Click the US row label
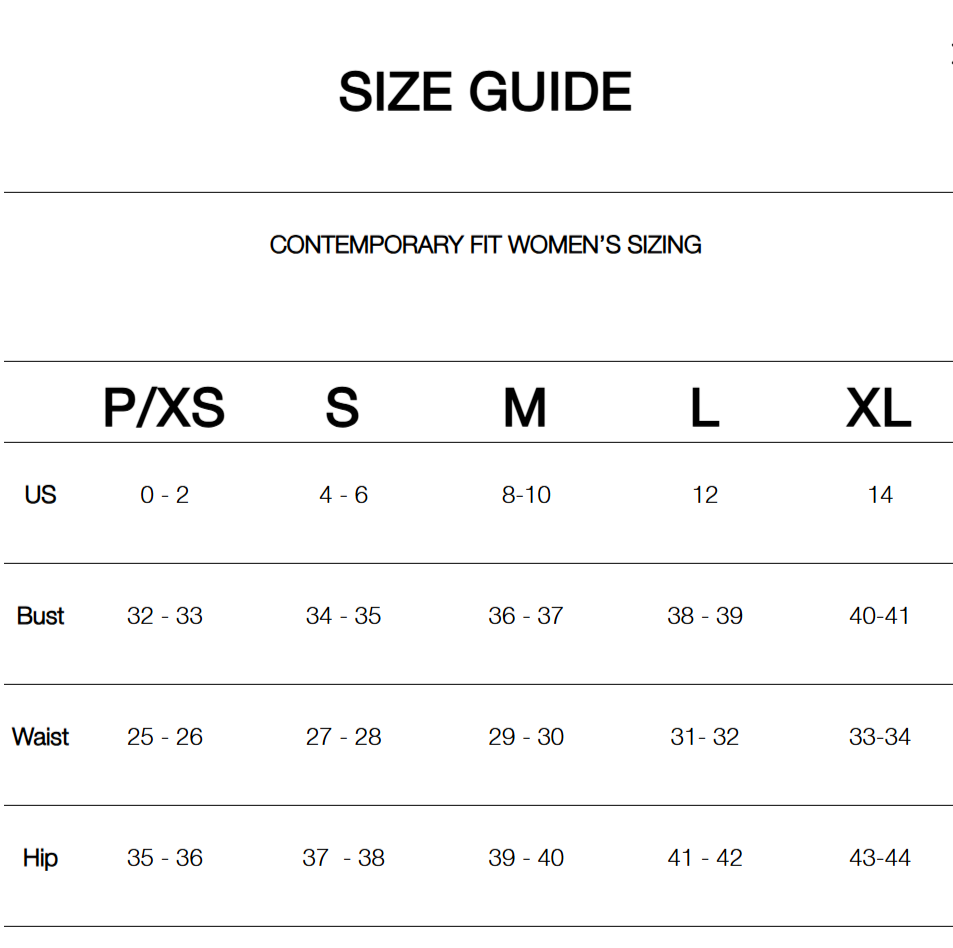Screen dimensions: 953x948 click(x=40, y=495)
